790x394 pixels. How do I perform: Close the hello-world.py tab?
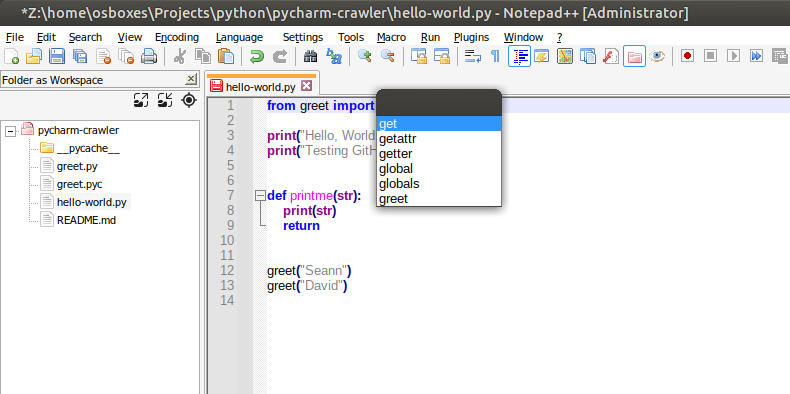tap(306, 86)
